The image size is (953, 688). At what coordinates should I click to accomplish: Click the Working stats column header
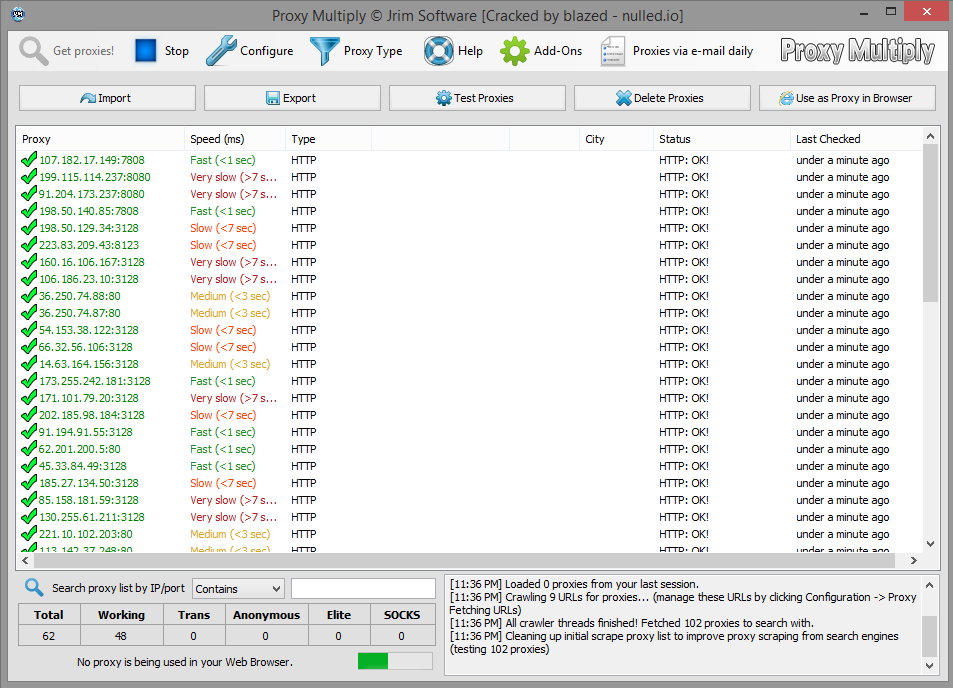tap(122, 615)
